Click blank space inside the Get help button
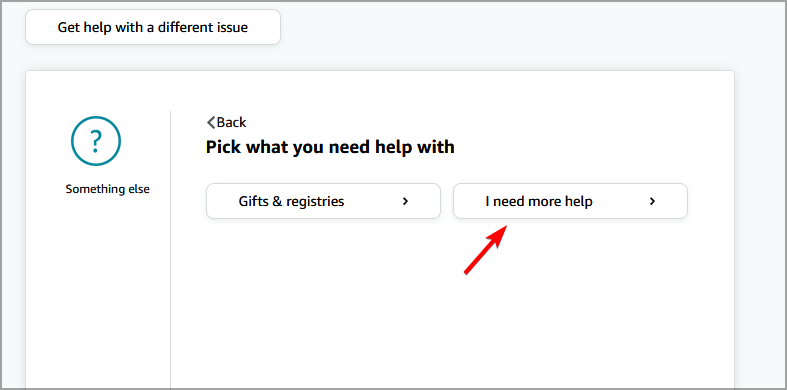 (x=41, y=27)
